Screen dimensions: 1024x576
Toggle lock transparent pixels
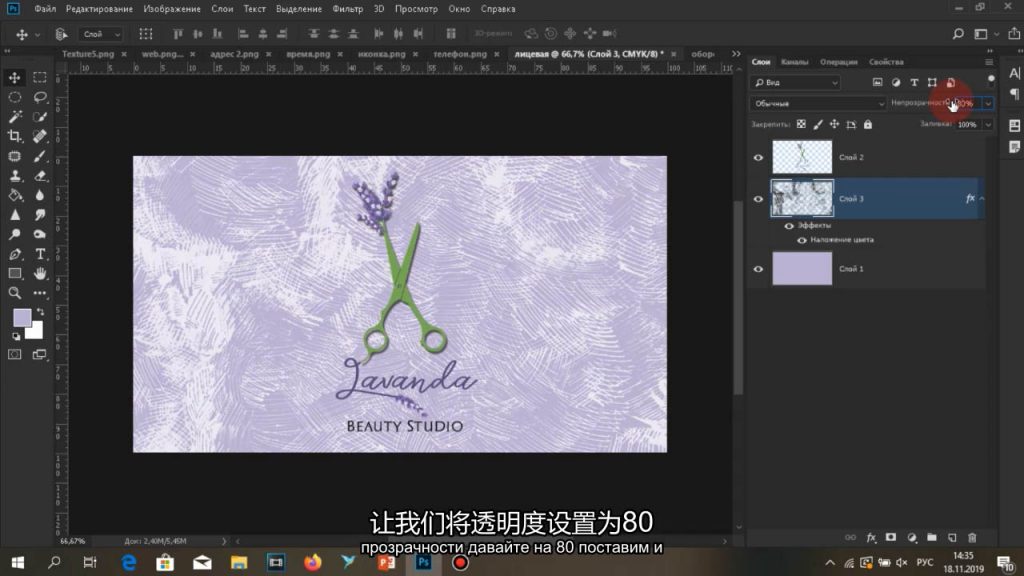801,124
